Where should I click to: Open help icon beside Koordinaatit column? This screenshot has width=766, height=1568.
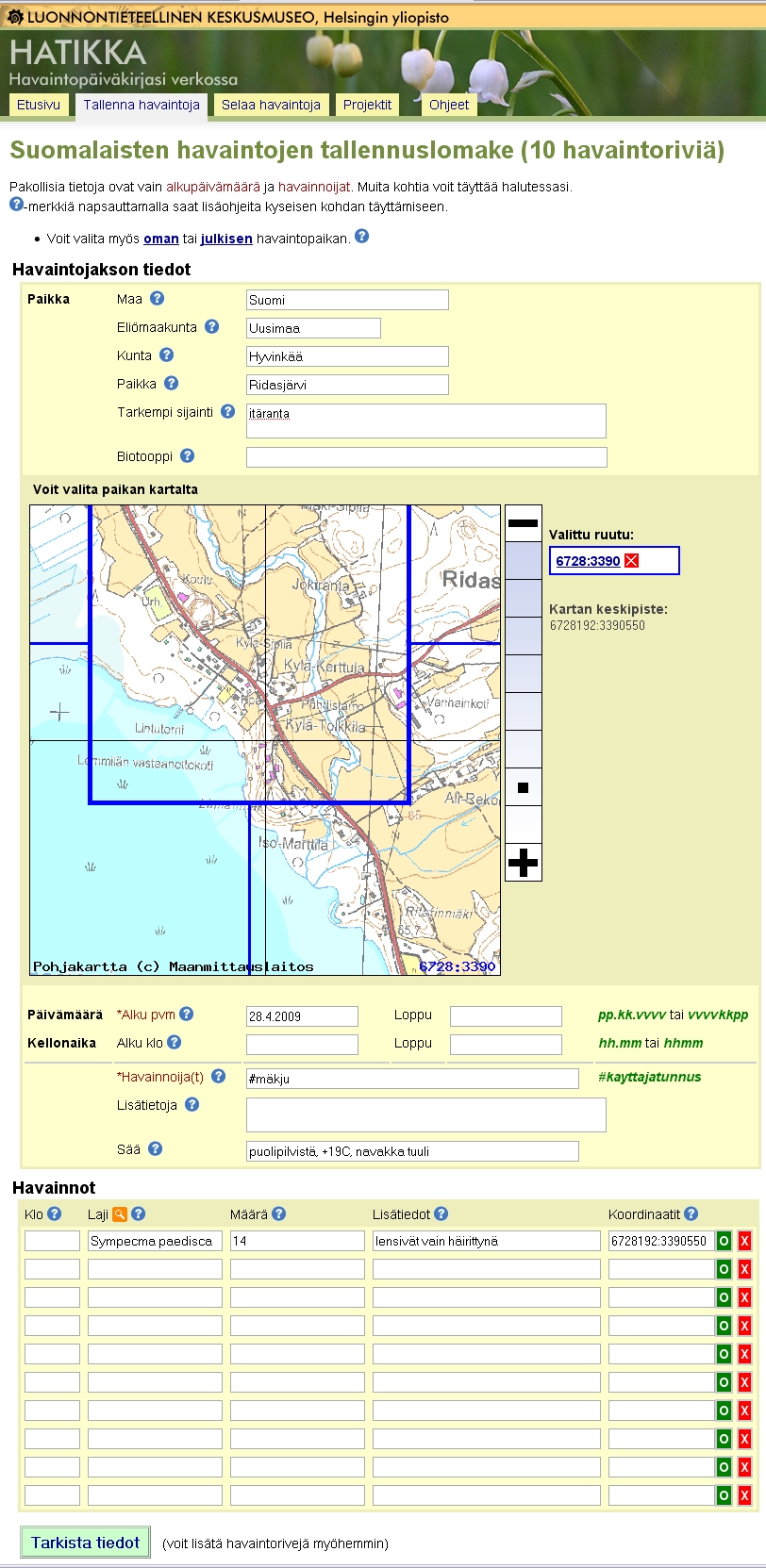[691, 1214]
